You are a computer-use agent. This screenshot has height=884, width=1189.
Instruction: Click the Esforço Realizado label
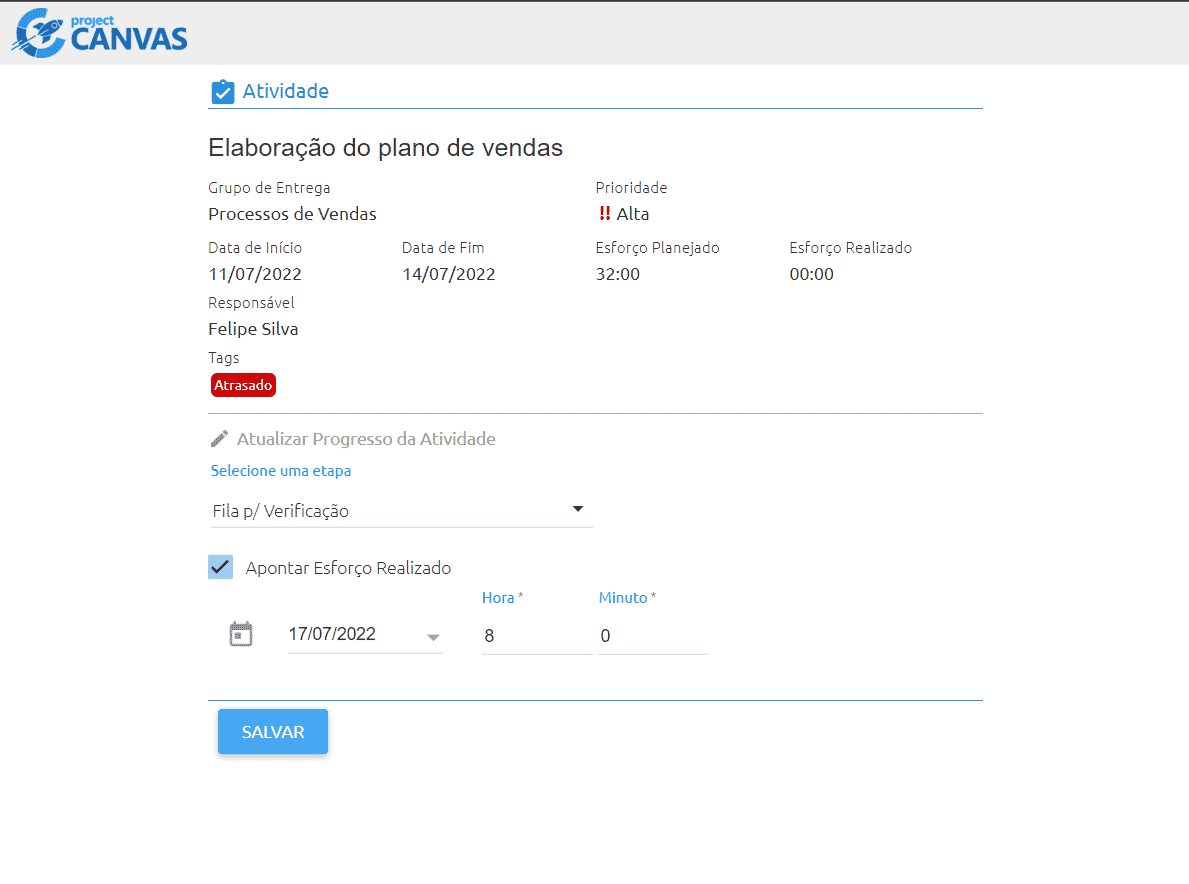tap(850, 248)
